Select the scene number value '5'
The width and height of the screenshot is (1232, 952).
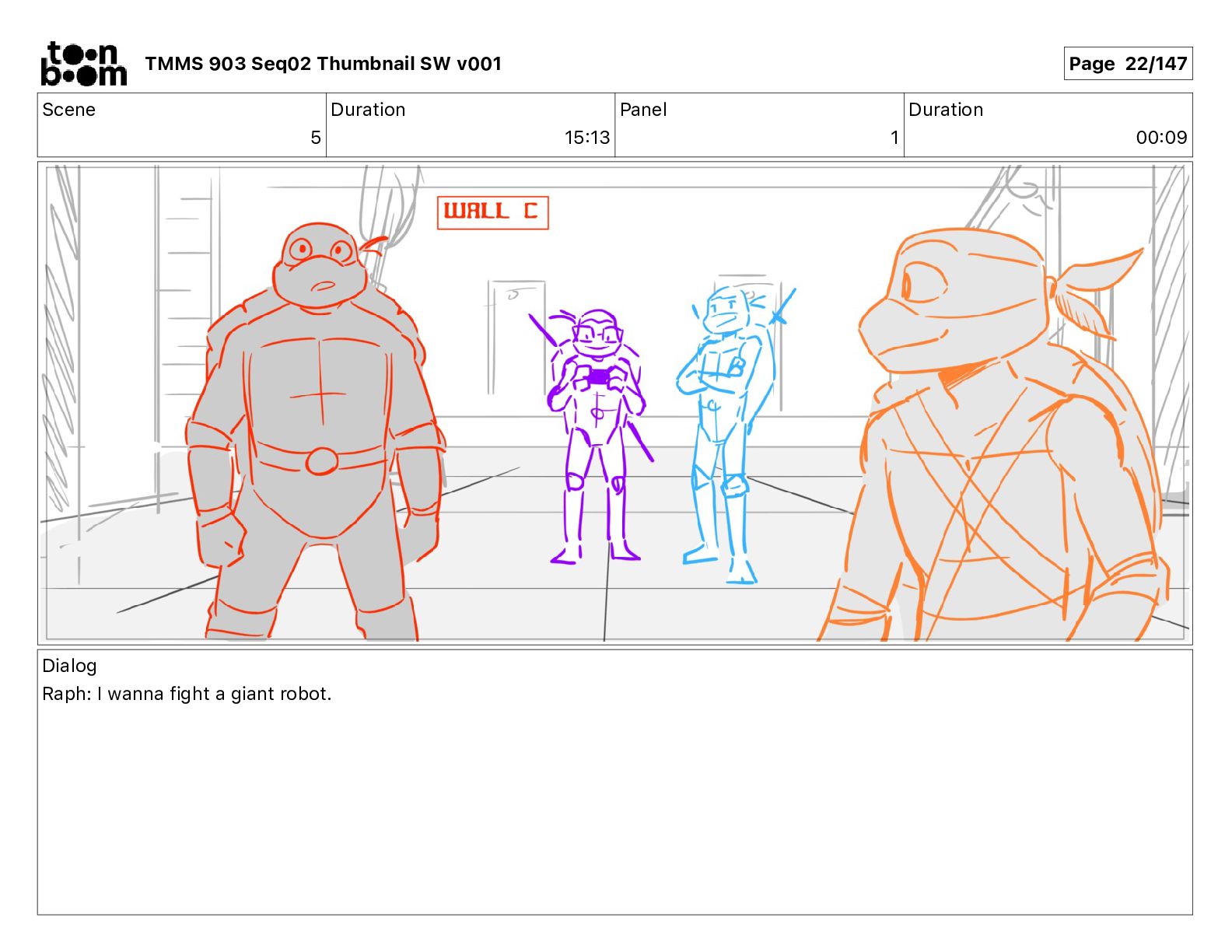pos(316,138)
